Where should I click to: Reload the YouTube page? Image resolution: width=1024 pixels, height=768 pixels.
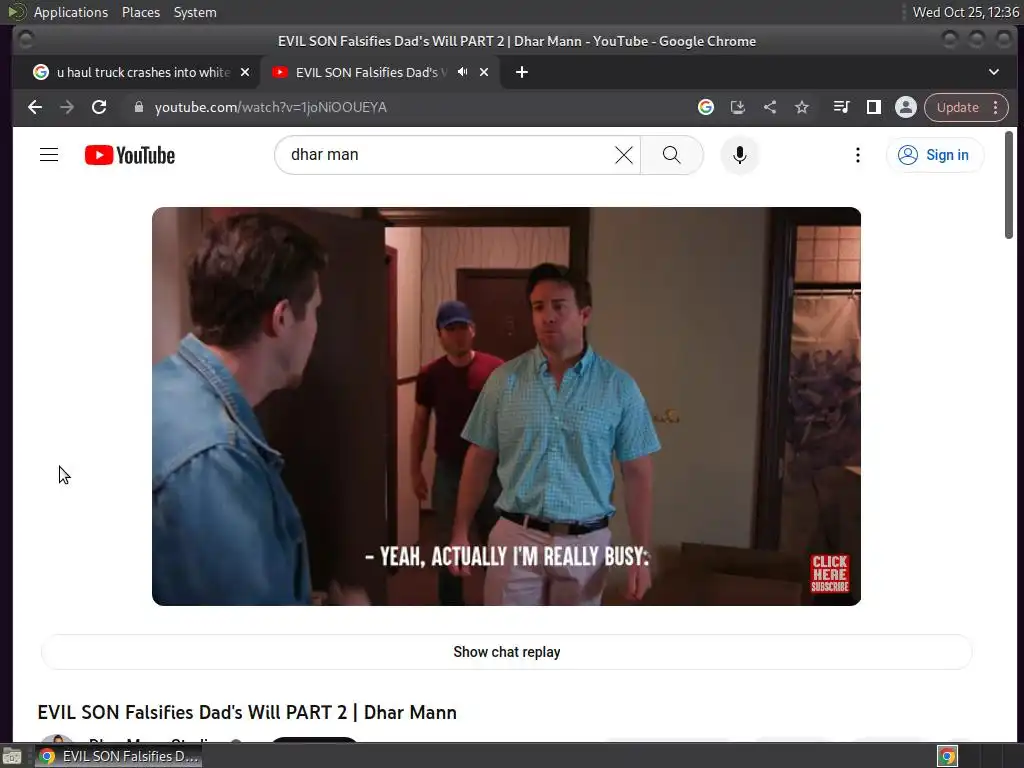(x=99, y=107)
